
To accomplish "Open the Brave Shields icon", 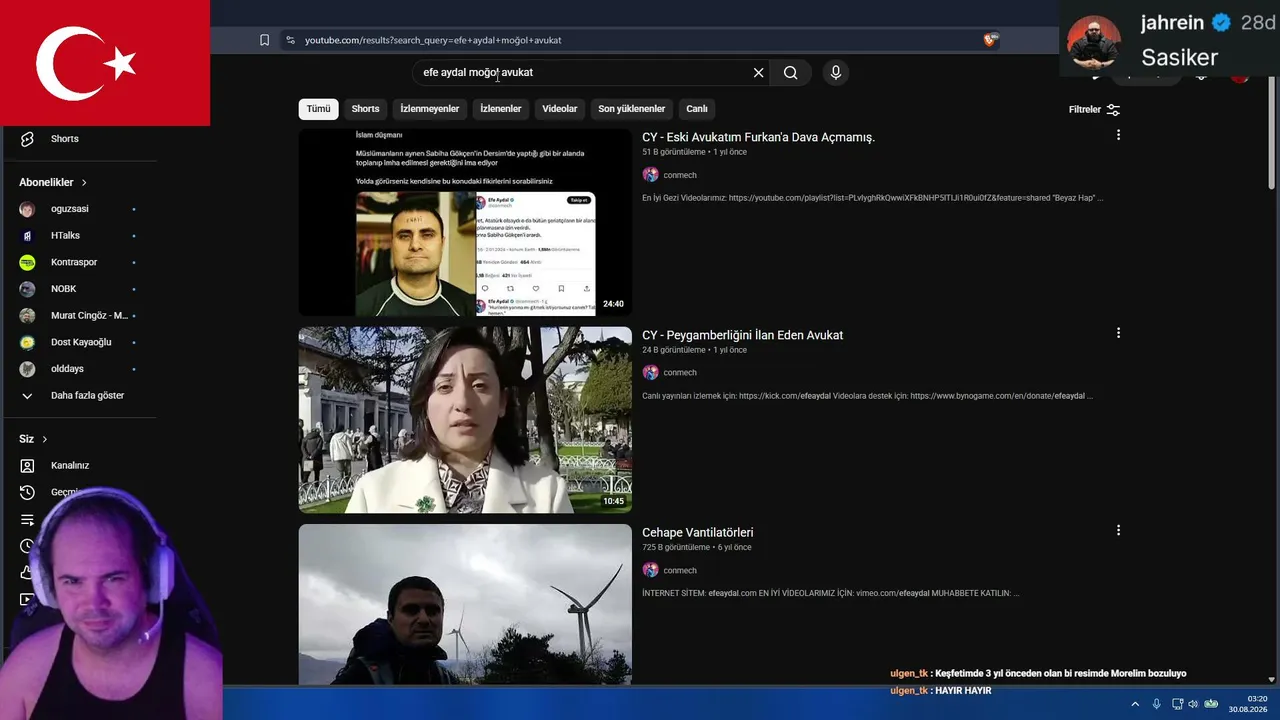I will pos(990,40).
